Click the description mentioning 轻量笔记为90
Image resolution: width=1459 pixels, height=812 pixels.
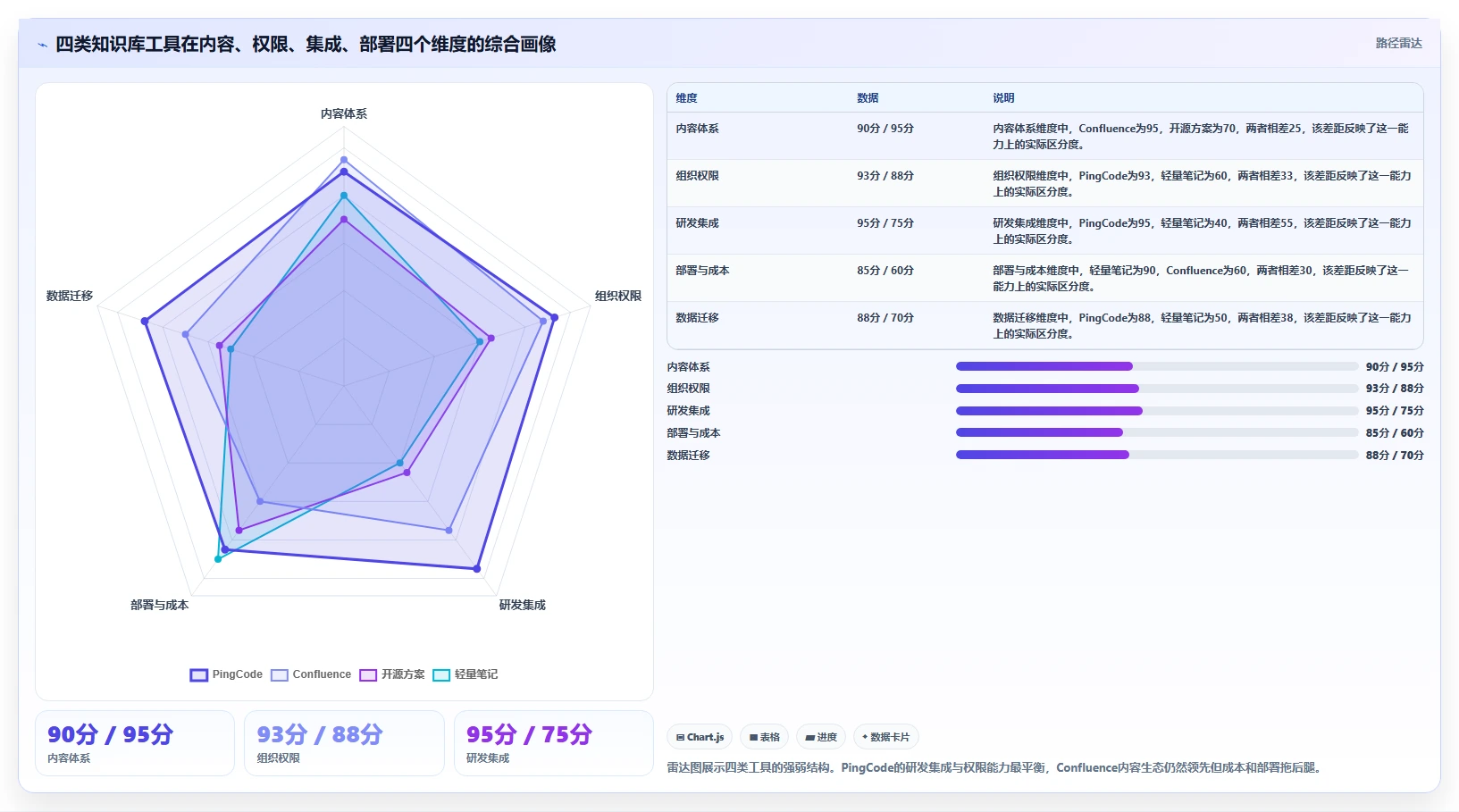tap(1202, 278)
